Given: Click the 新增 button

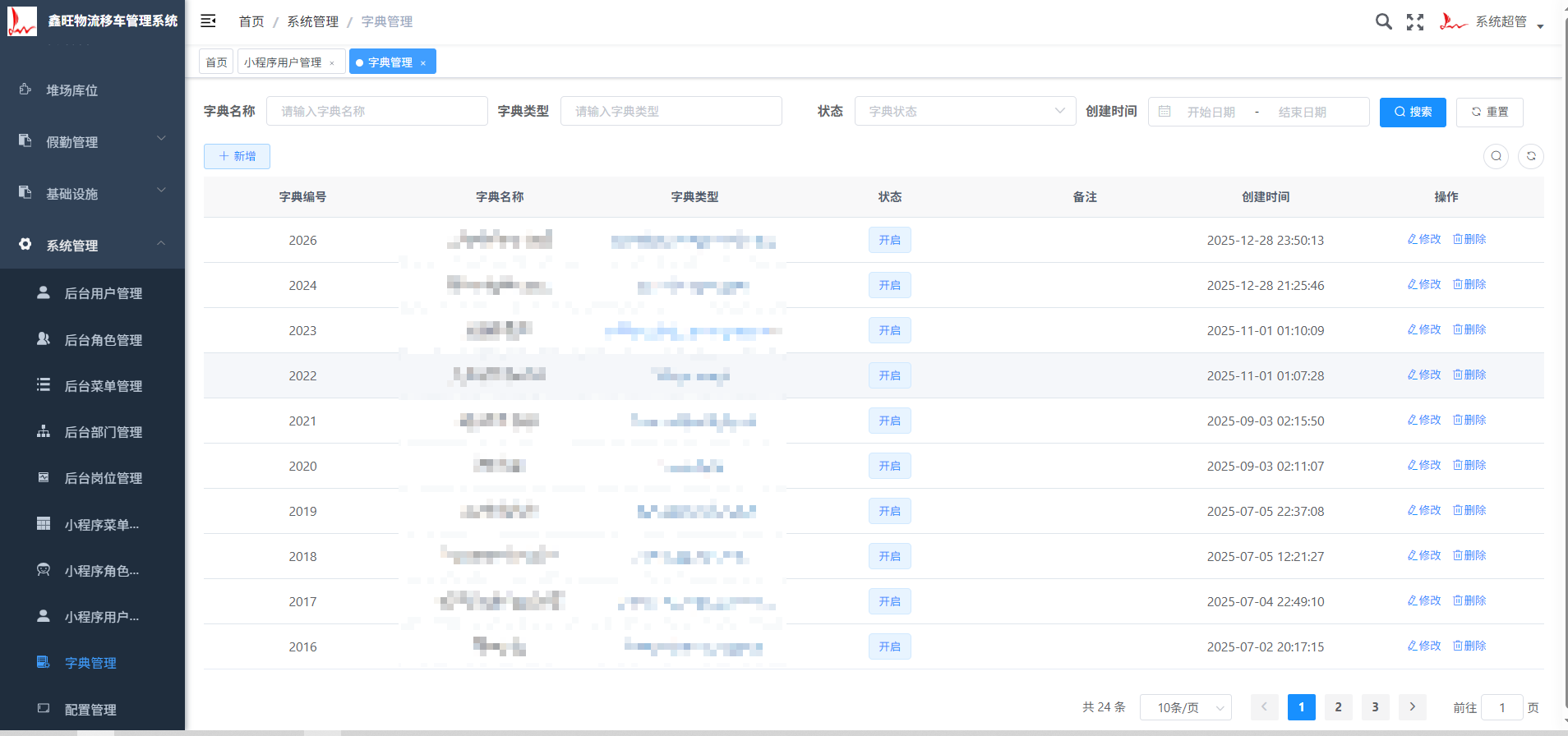Looking at the screenshot, I should coord(237,156).
